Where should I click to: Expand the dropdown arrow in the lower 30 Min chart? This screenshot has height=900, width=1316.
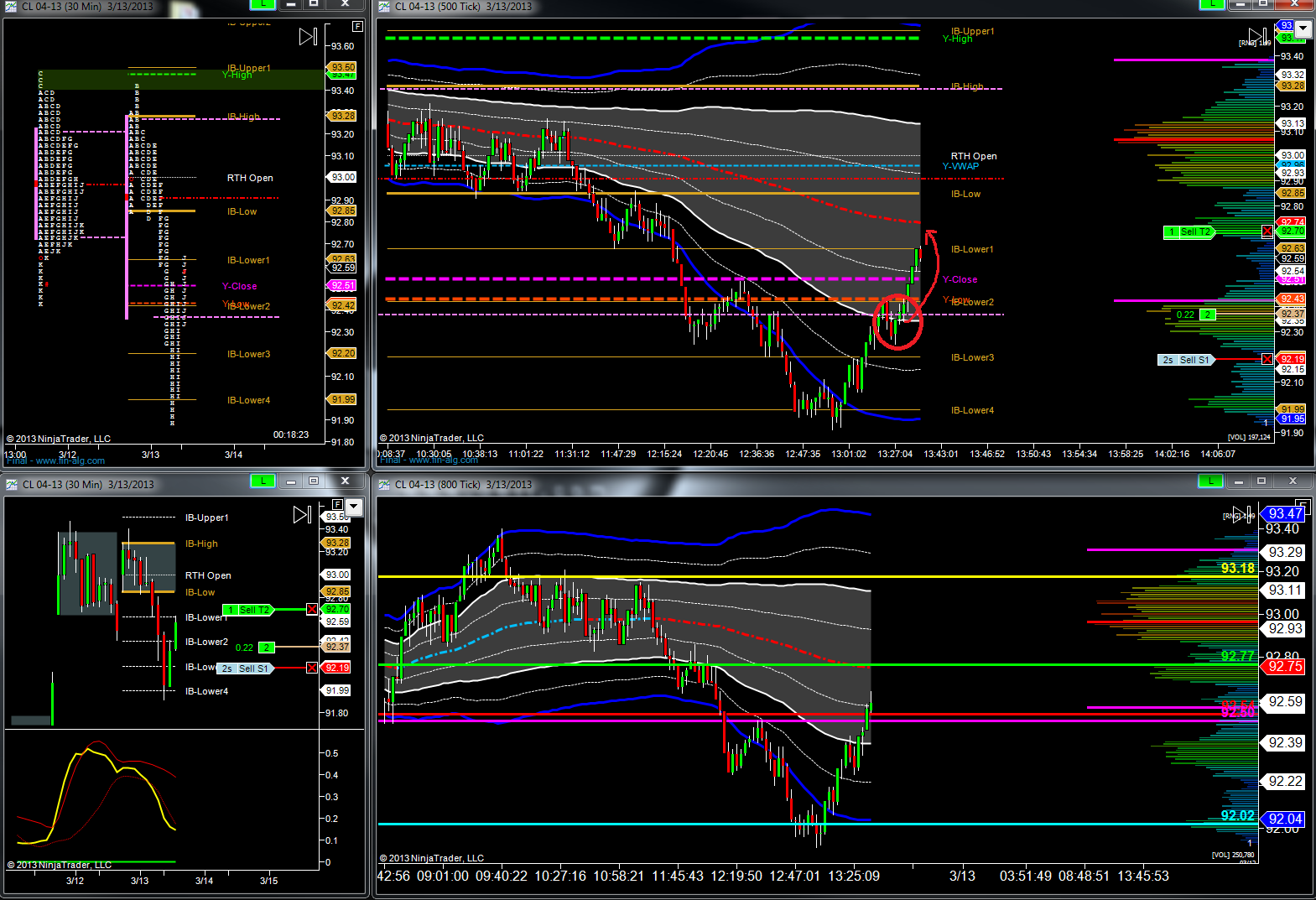coord(354,507)
